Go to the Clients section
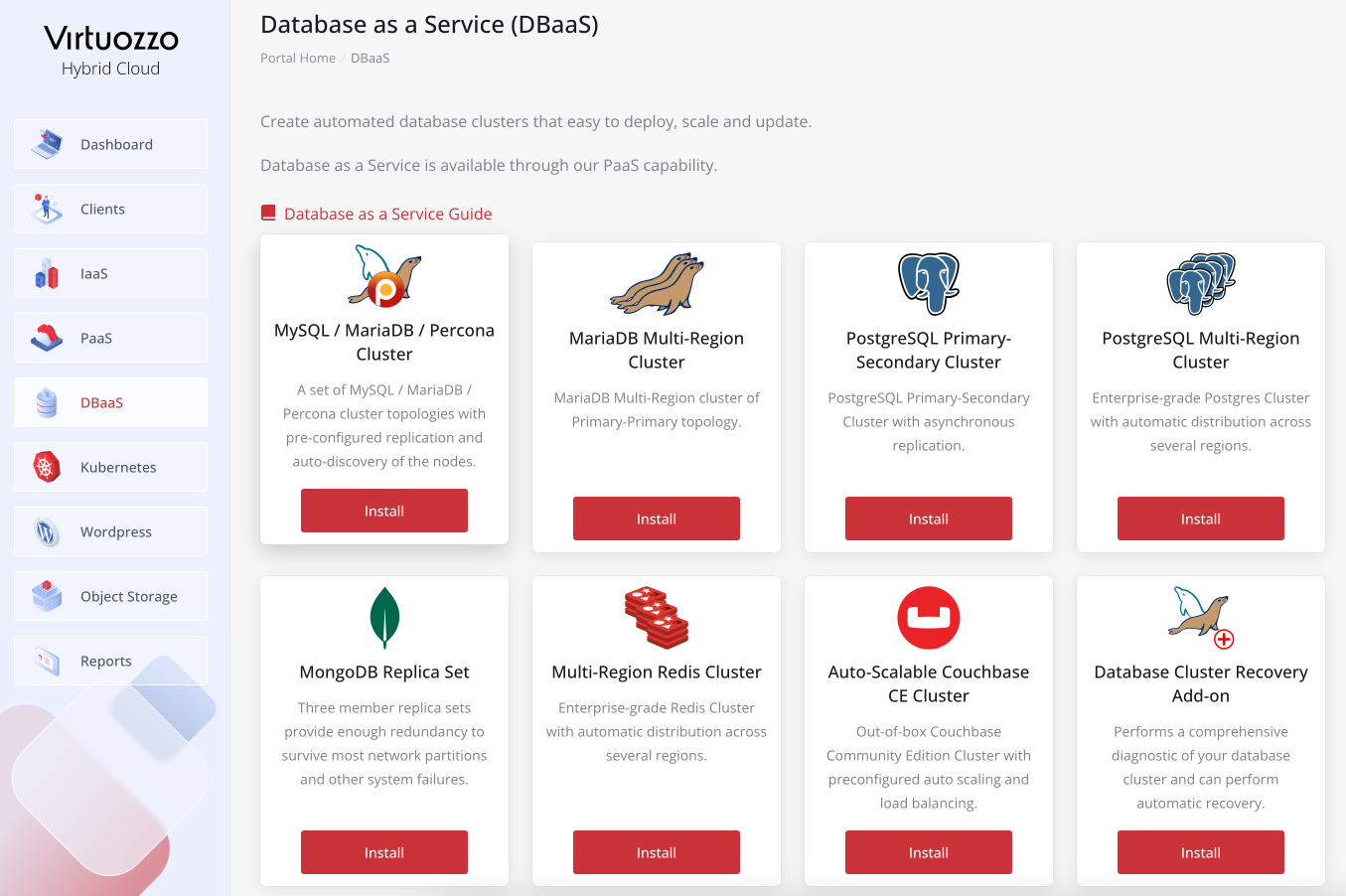The width and height of the screenshot is (1346, 896). [110, 209]
